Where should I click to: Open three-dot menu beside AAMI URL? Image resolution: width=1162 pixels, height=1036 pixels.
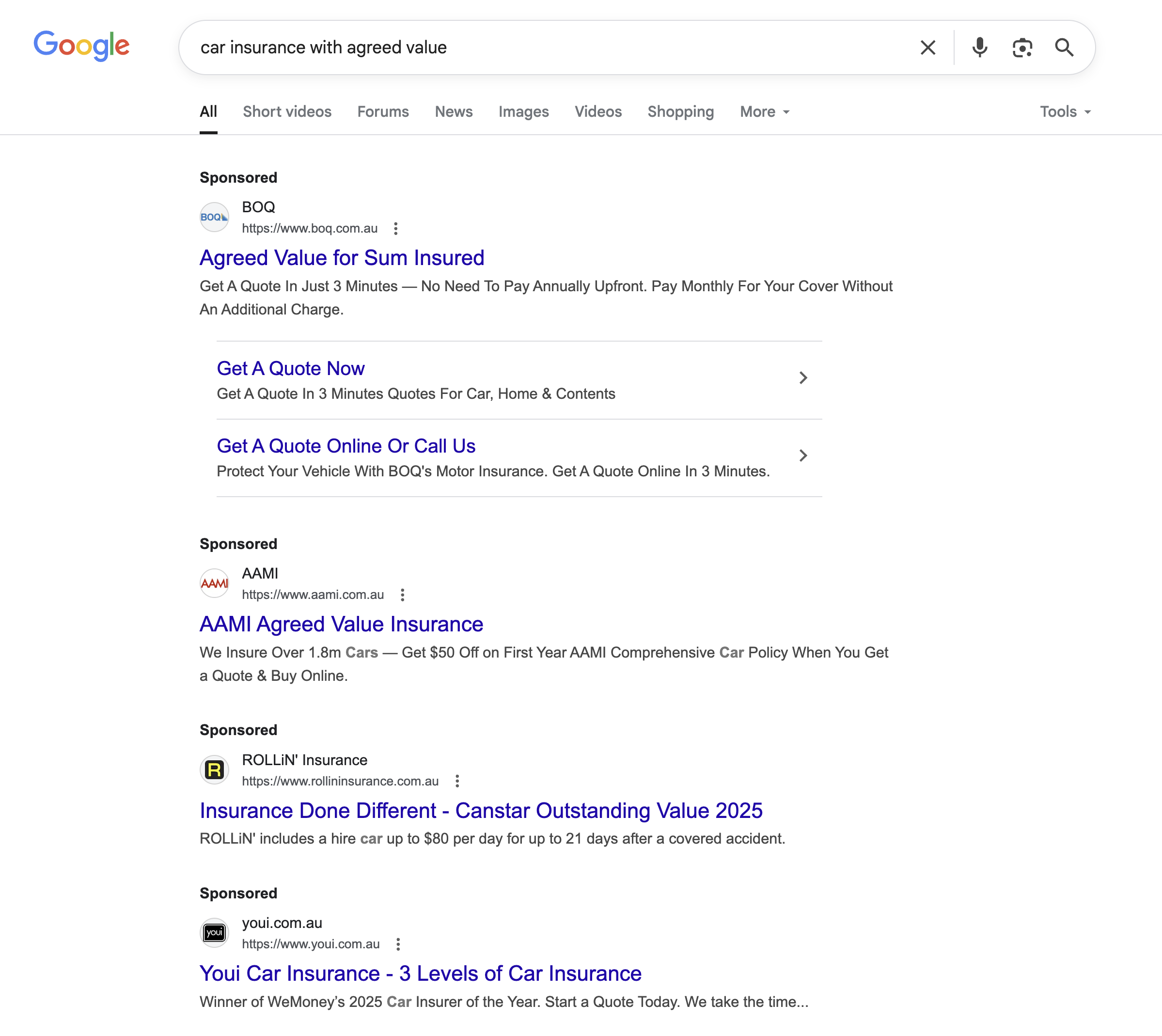[x=403, y=595]
